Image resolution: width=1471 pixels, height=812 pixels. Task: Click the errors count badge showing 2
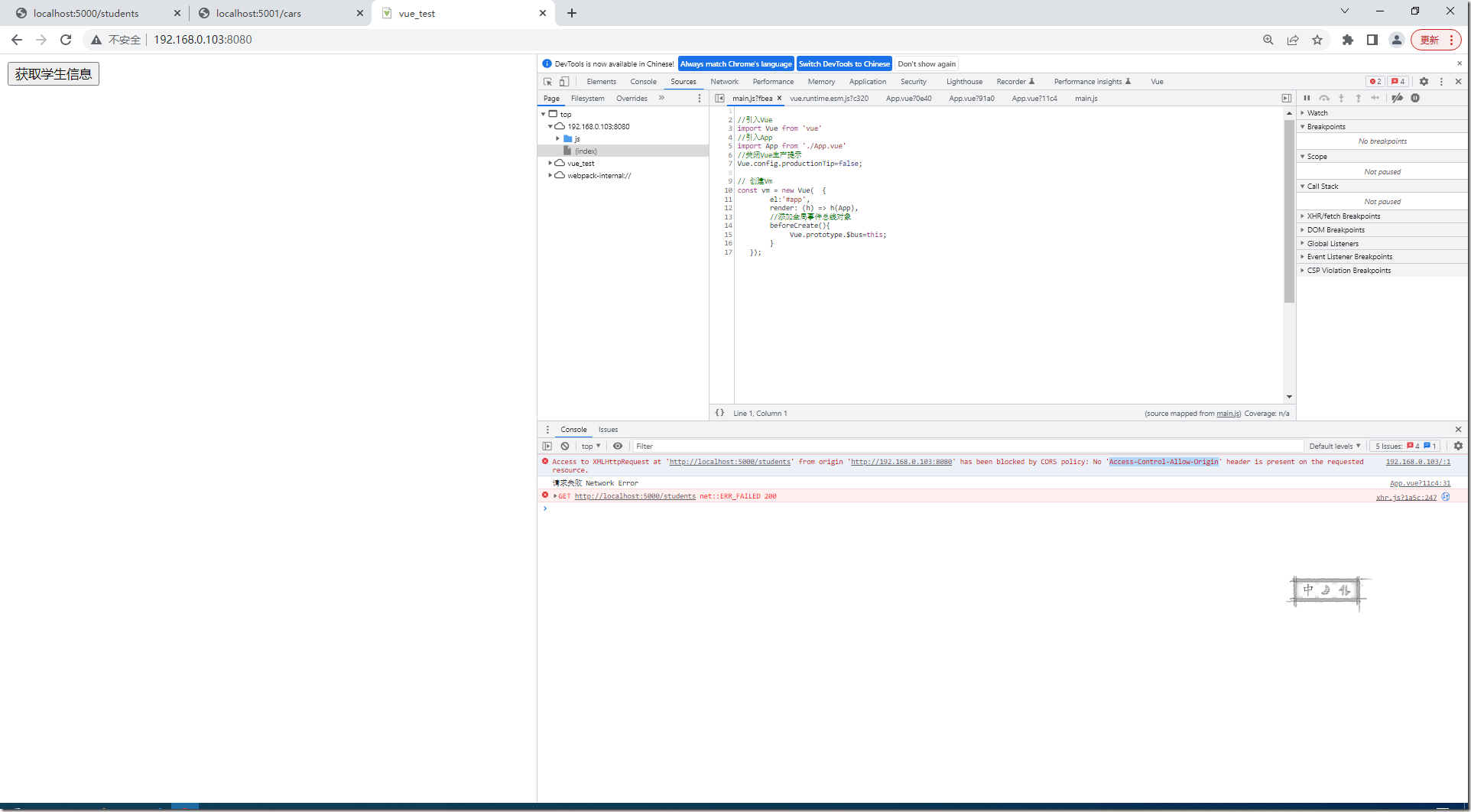point(1375,82)
